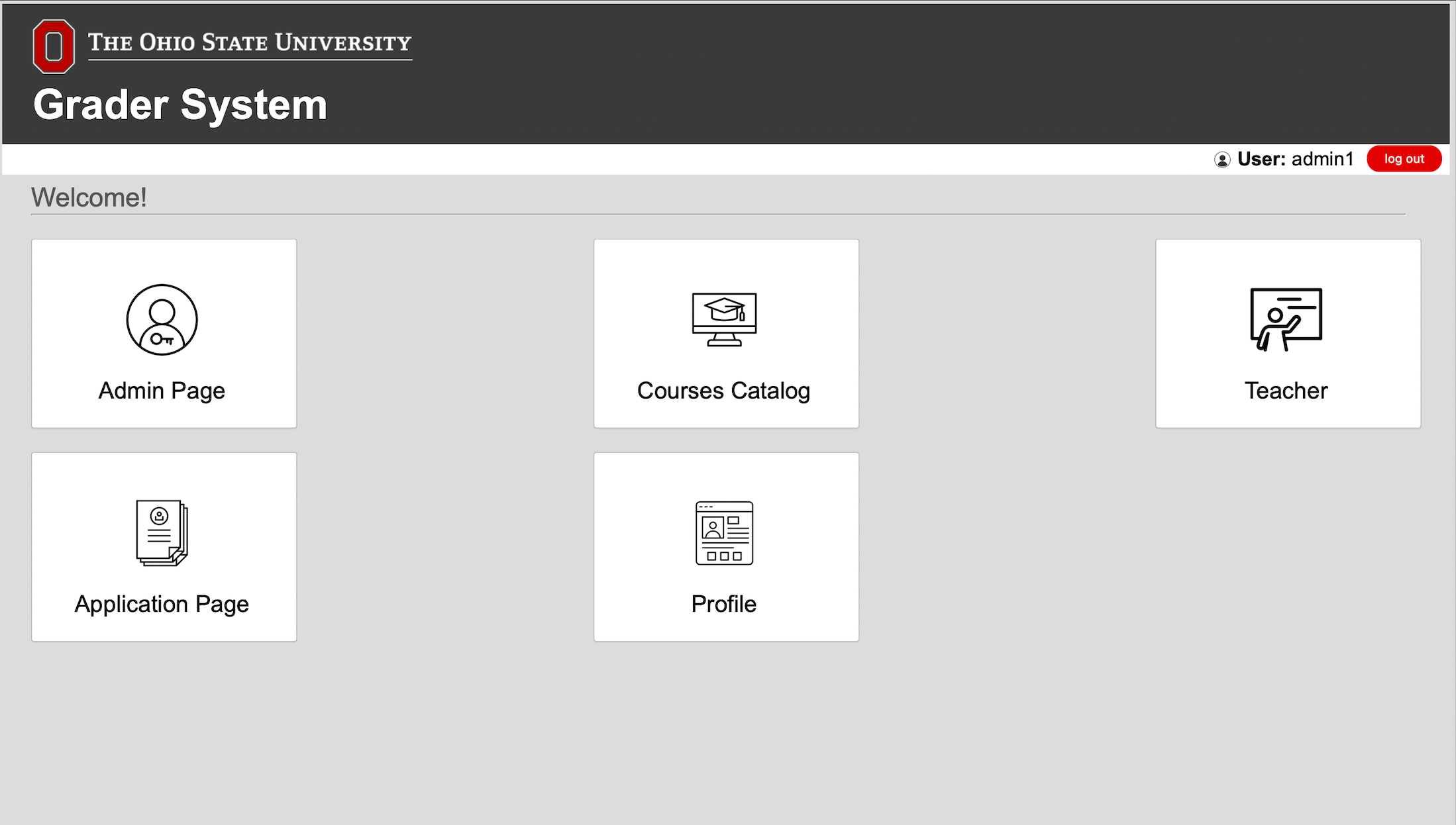Open the Profile layout icon

tap(724, 533)
